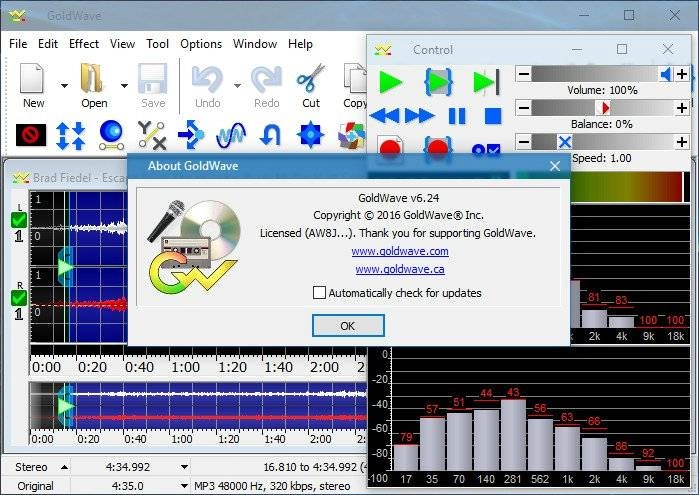Click the Copy toolbar icon

click(355, 85)
